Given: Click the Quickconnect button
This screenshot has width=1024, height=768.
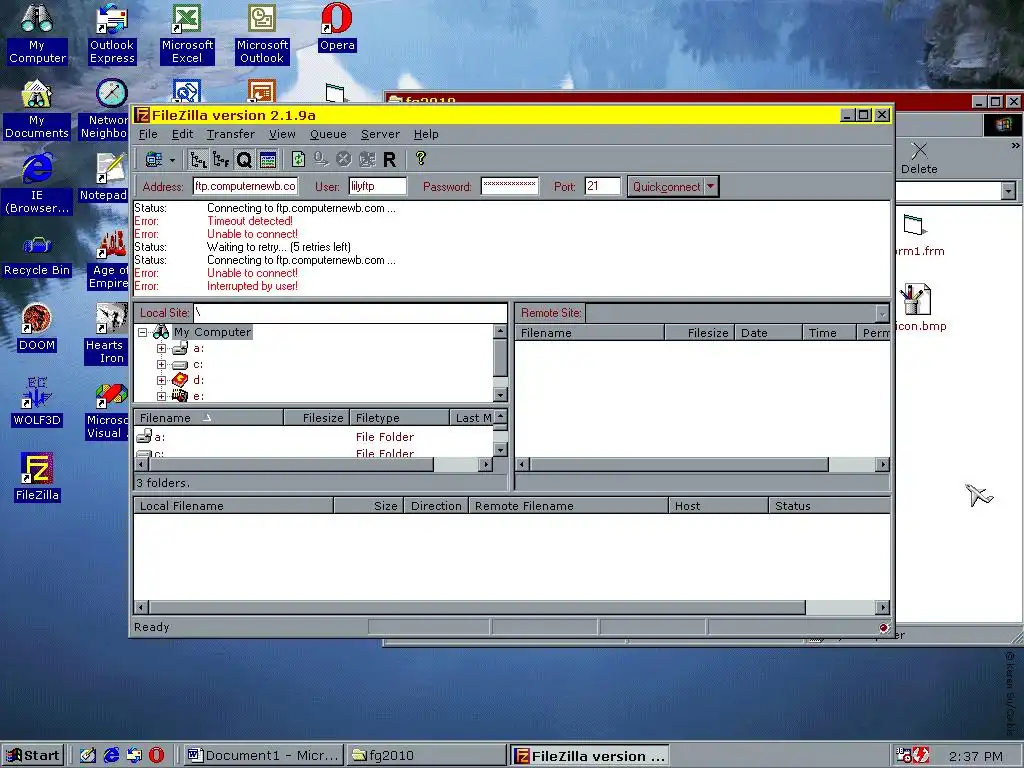Looking at the screenshot, I should click(x=665, y=187).
